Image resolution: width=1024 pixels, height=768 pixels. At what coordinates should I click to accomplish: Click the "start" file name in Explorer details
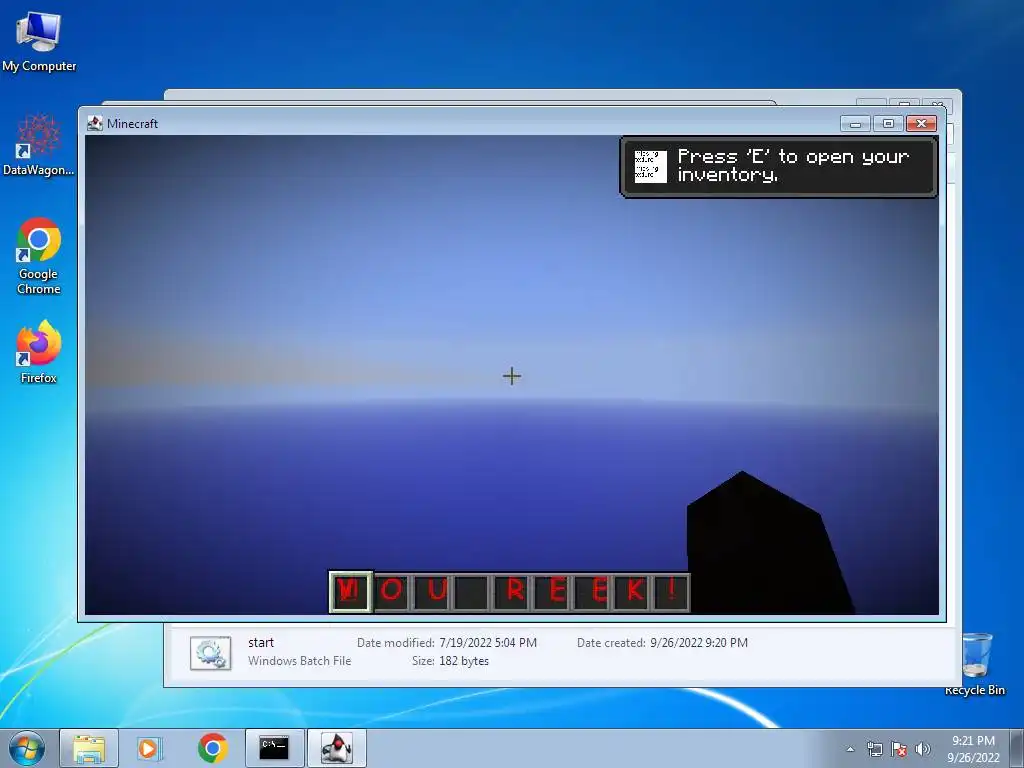(x=261, y=643)
